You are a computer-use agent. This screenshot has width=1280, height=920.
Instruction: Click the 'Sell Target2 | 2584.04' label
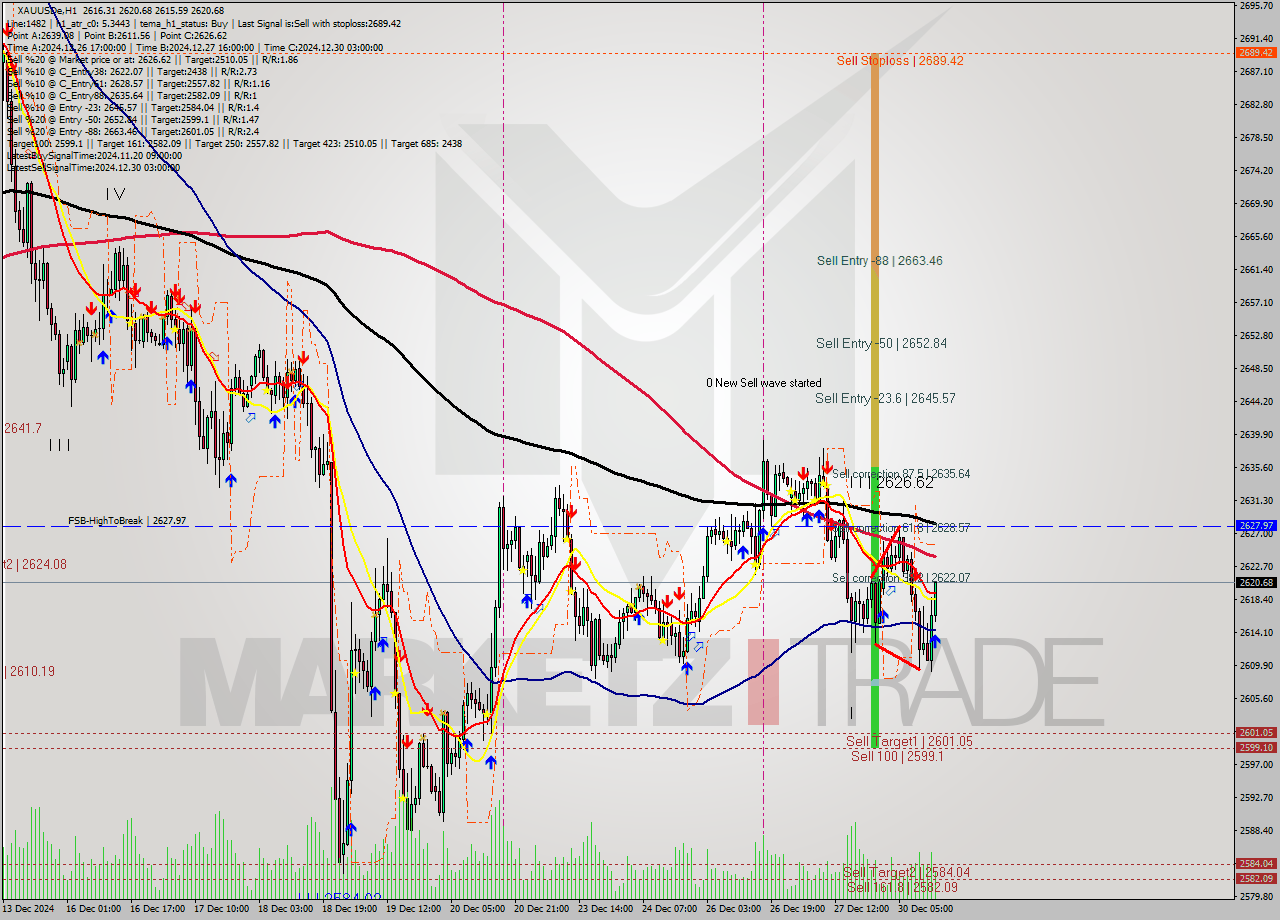[x=907, y=872]
